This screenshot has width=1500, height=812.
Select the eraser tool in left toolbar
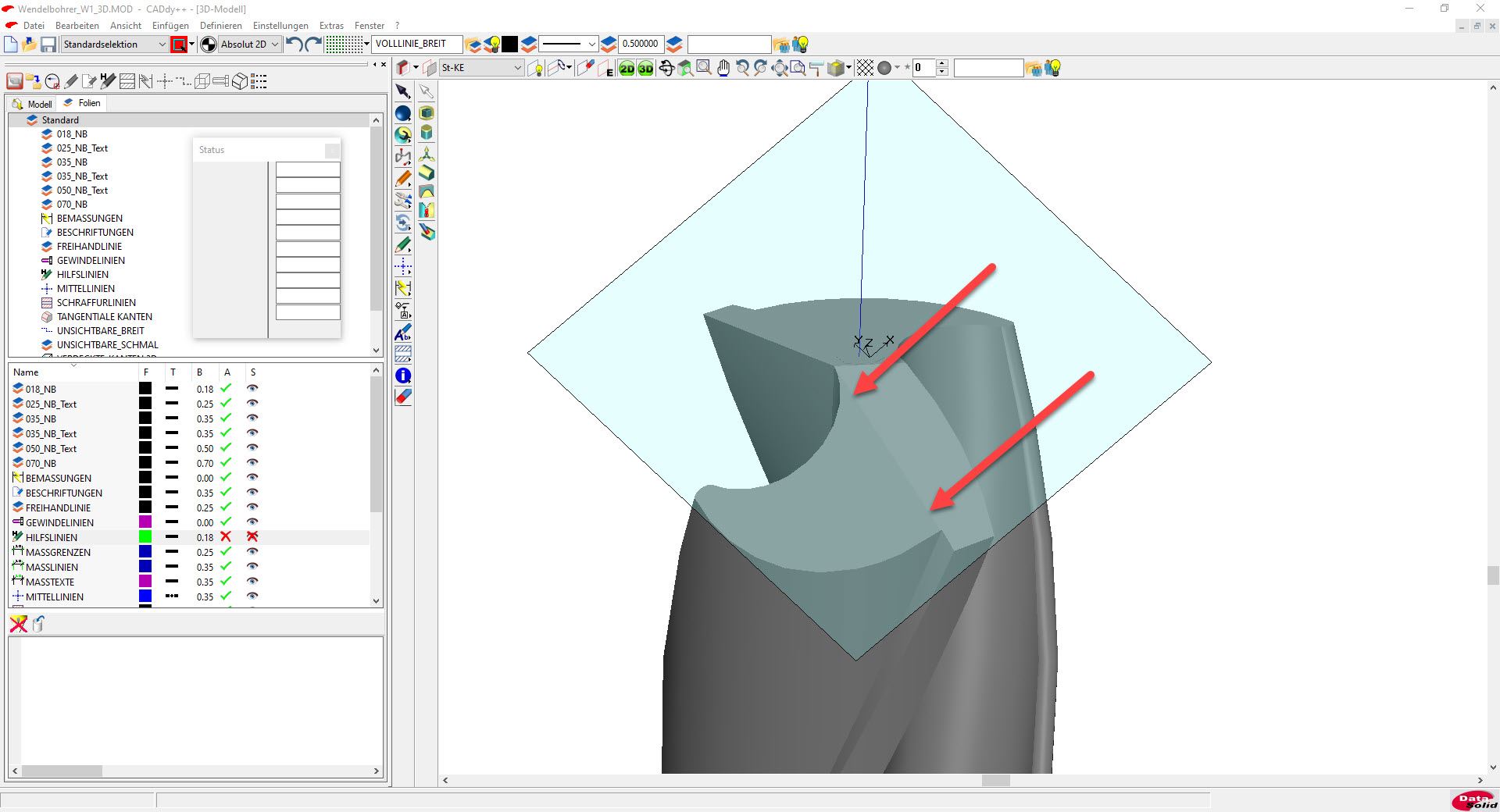pos(403,397)
